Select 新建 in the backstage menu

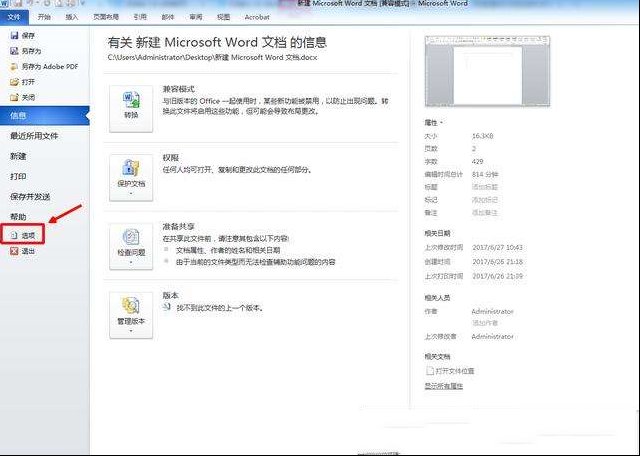[x=18, y=156]
